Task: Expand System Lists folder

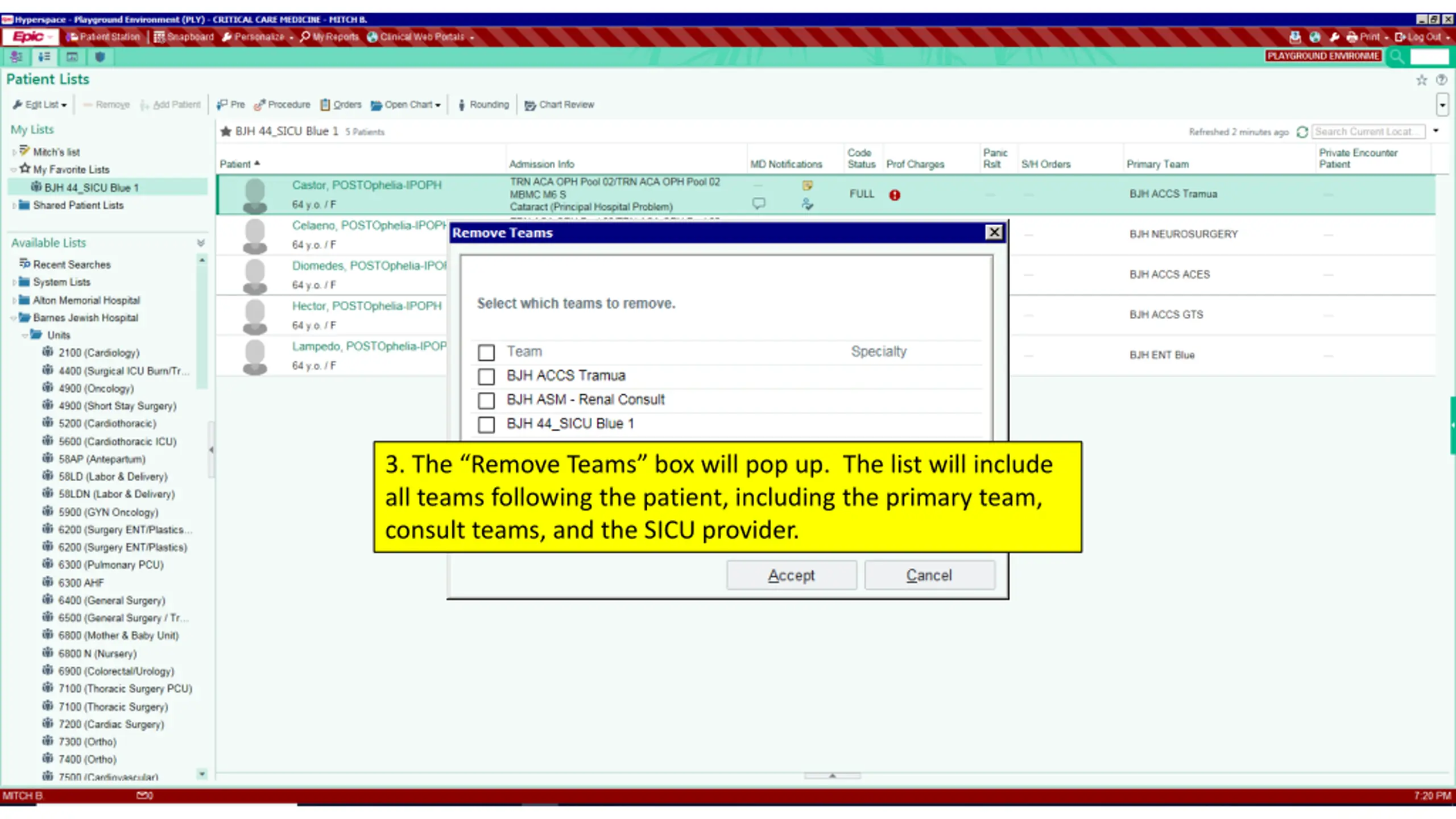Action: point(14,282)
